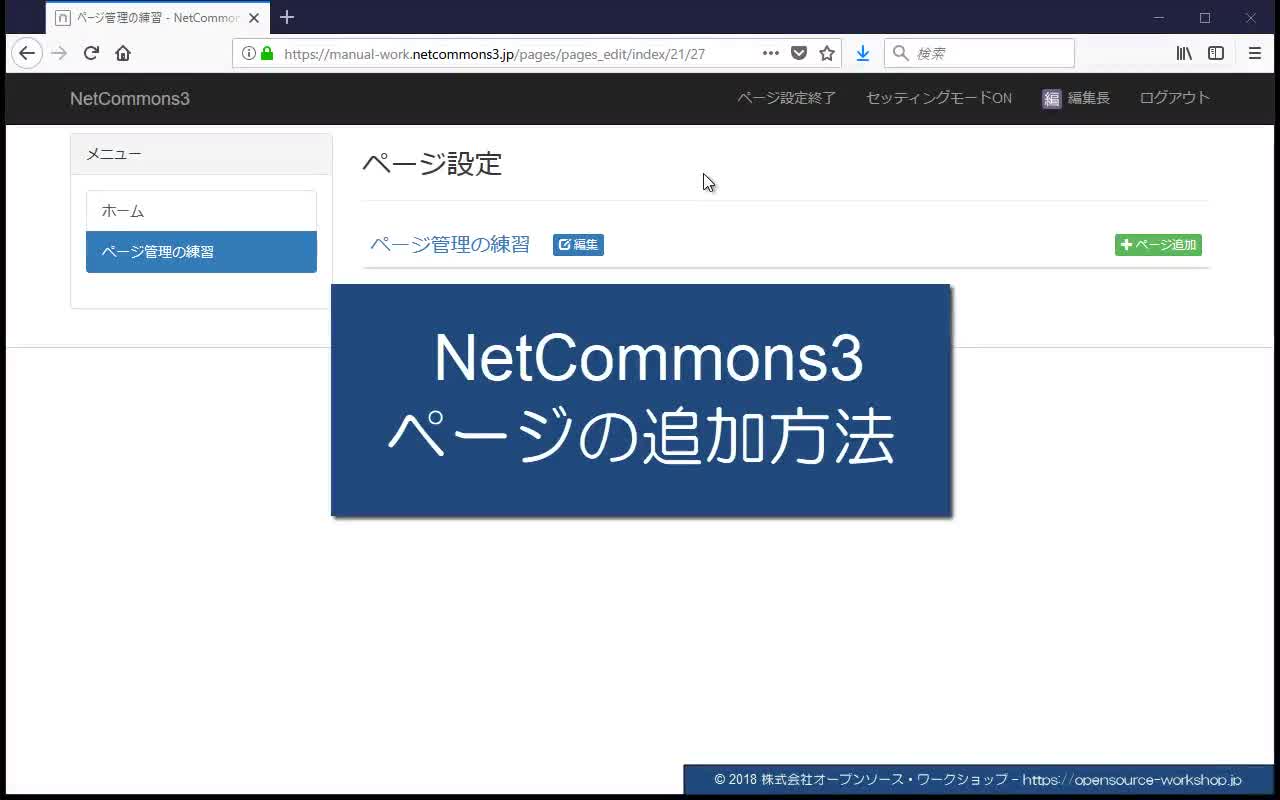Click ログアウト to log out

click(1175, 98)
